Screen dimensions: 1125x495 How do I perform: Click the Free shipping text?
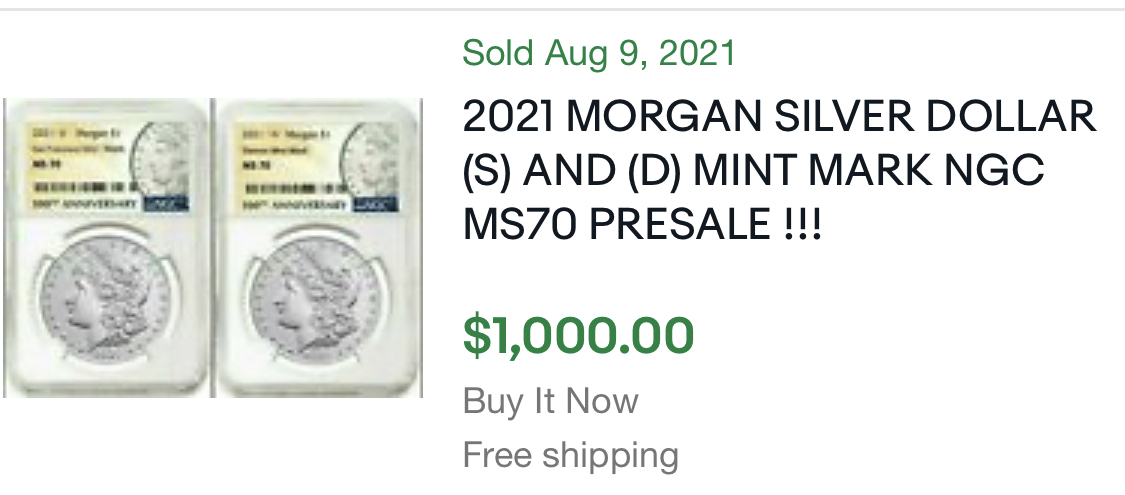[570, 456]
